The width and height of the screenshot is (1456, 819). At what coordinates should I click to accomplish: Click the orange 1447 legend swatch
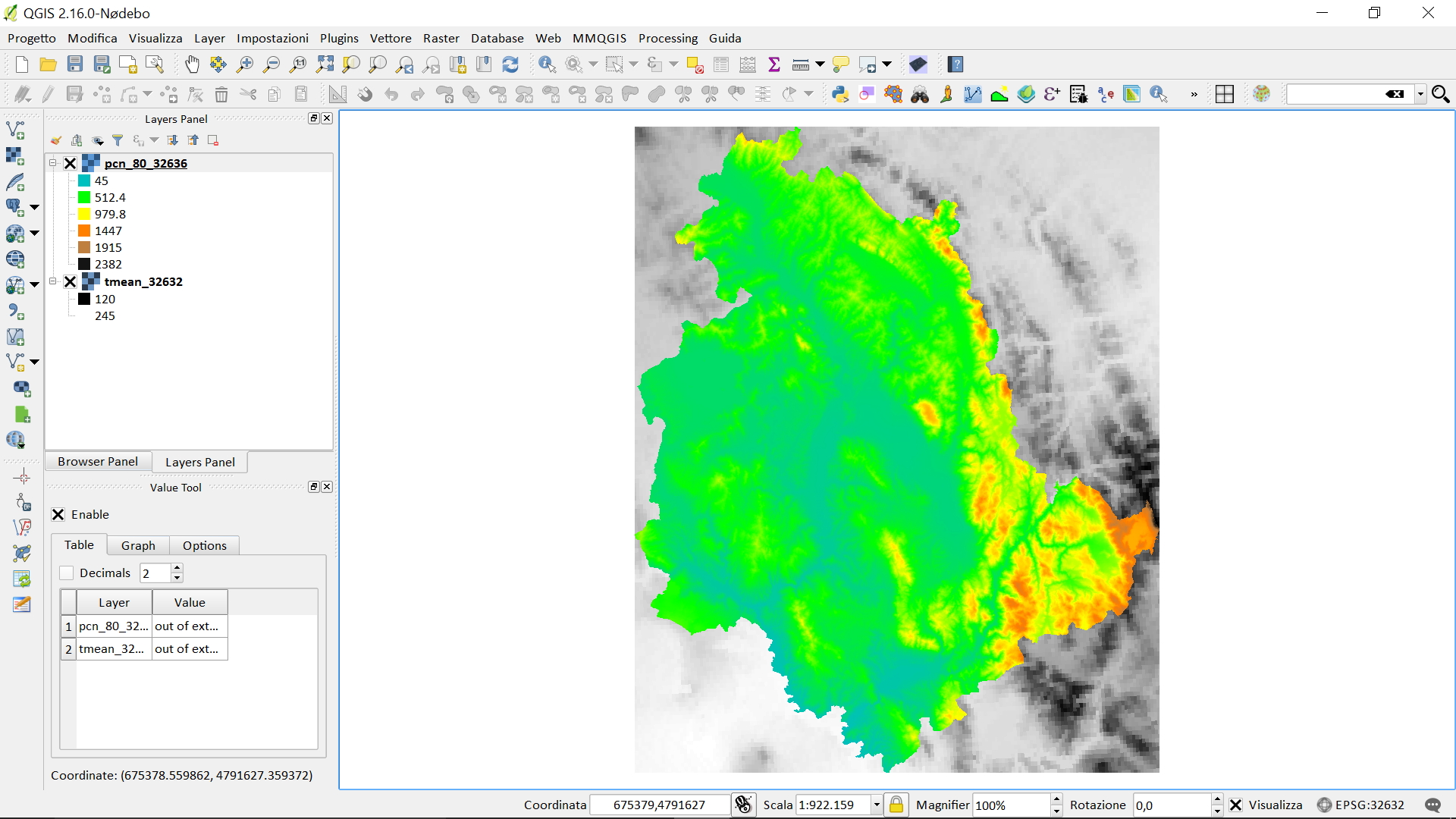(84, 231)
